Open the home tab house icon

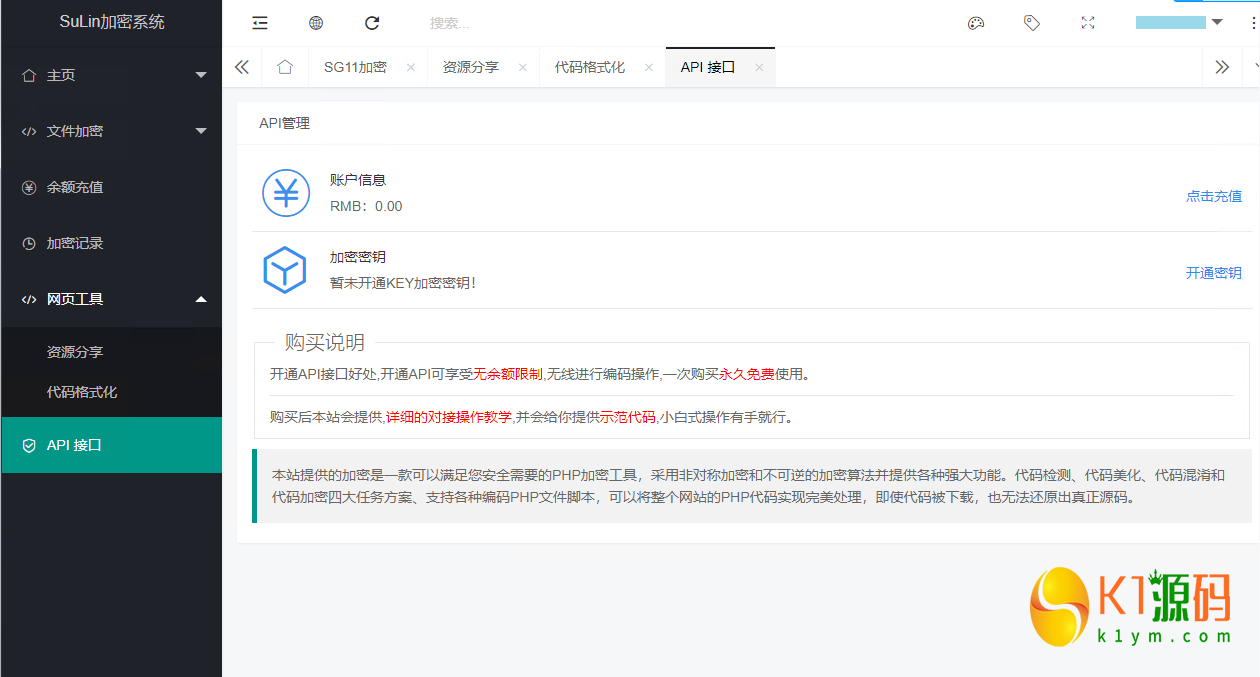(285, 66)
